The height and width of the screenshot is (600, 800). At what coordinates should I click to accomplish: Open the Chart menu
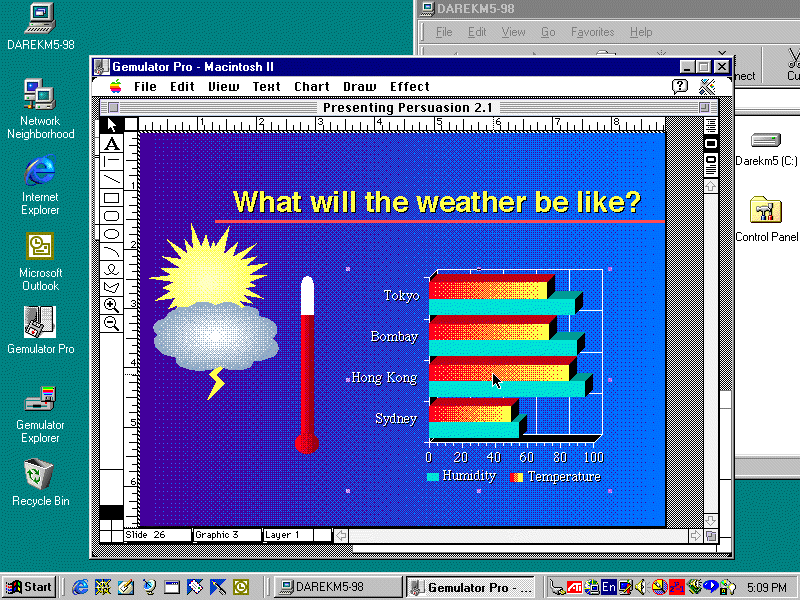pyautogui.click(x=312, y=87)
